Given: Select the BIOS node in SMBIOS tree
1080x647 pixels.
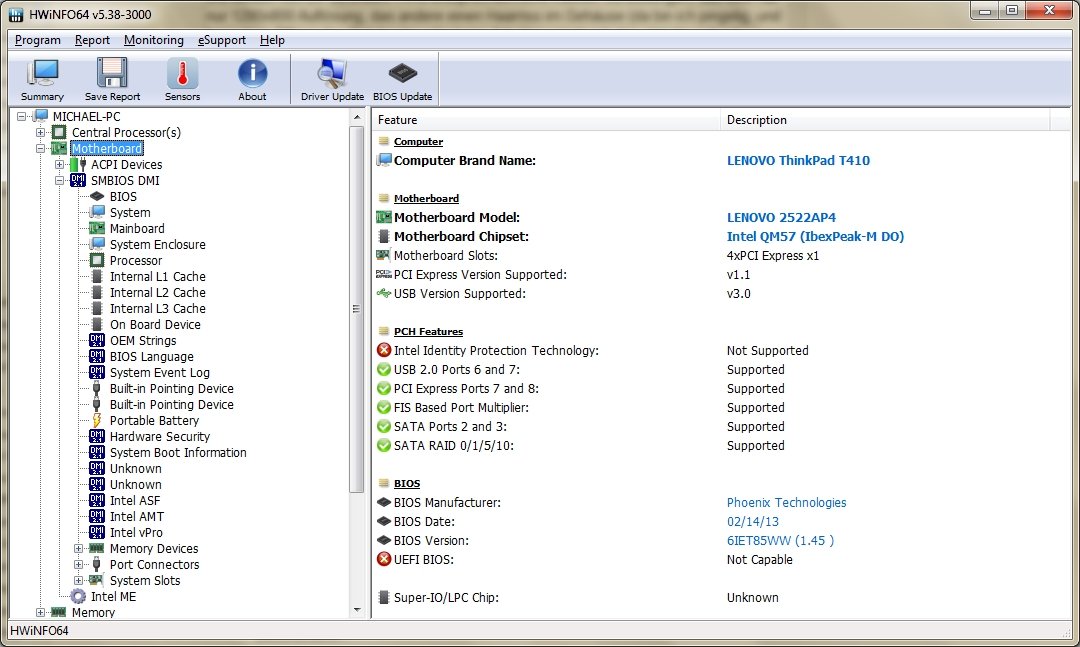Looking at the screenshot, I should [x=123, y=196].
